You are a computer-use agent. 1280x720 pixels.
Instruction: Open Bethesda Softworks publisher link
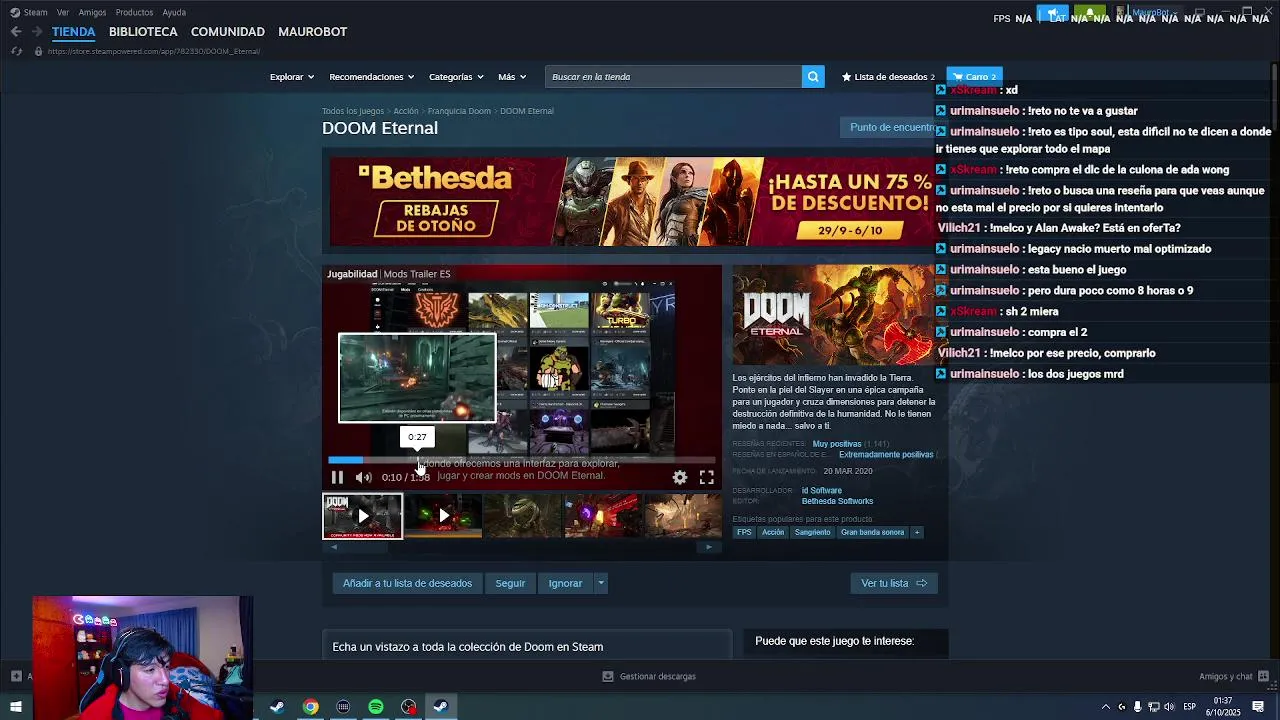click(837, 501)
